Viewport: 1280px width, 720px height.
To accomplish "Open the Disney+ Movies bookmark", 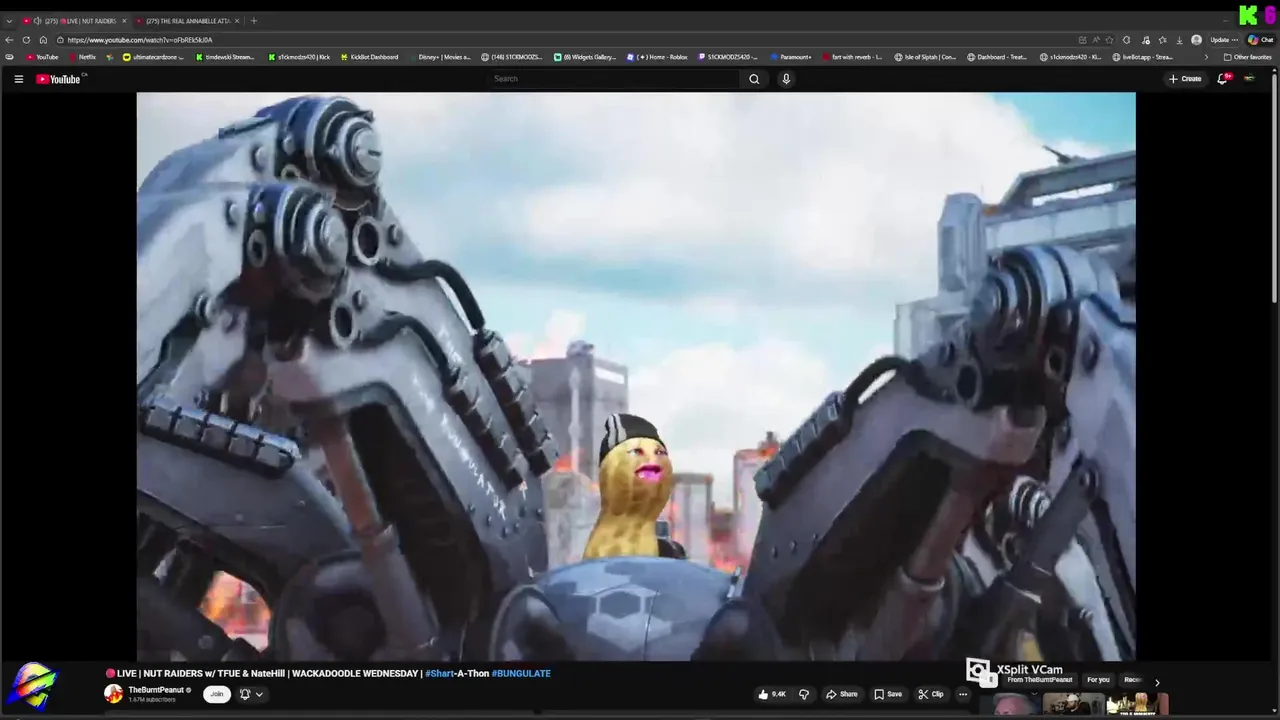I will [441, 57].
